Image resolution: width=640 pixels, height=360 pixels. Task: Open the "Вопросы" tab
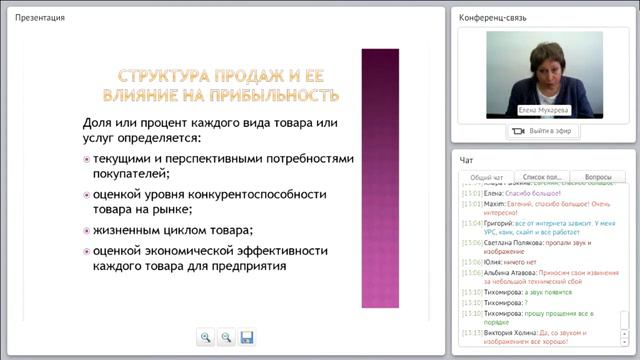[598, 177]
